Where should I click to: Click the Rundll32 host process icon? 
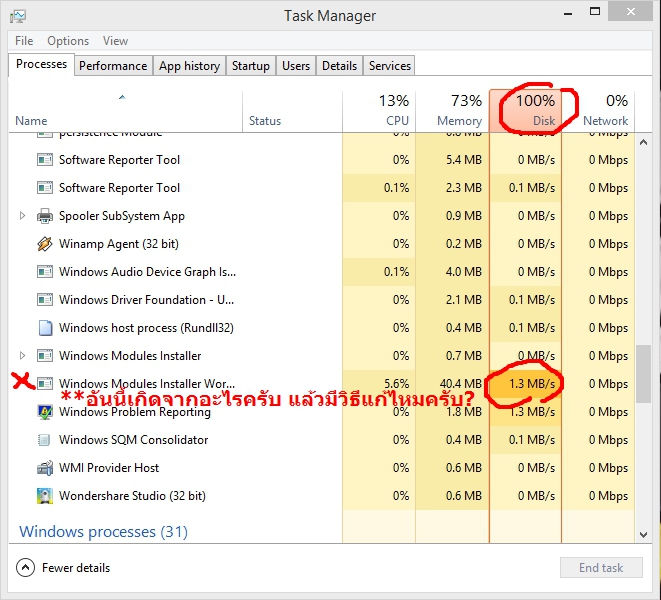(x=45, y=328)
